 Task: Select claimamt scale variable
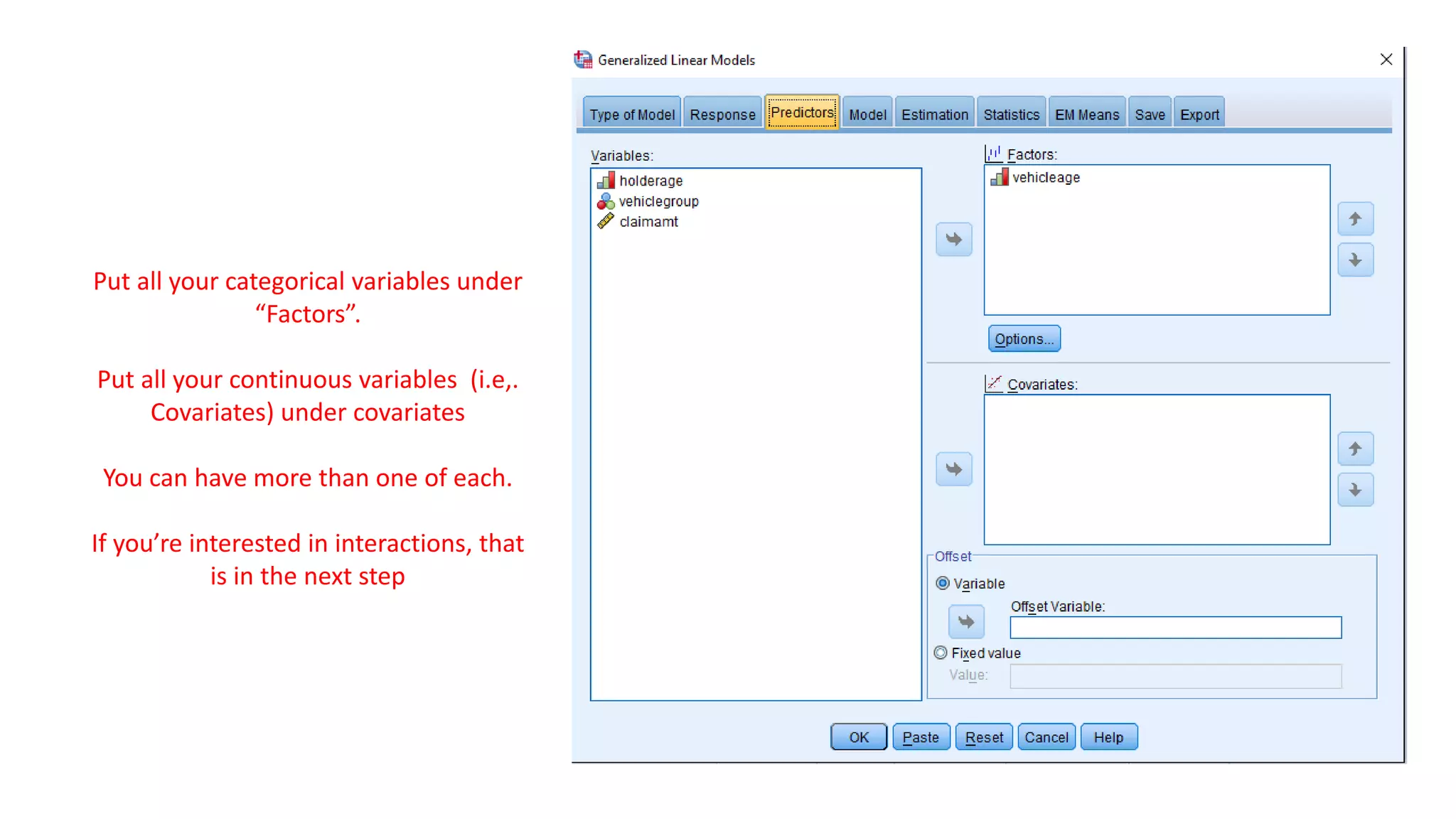(648, 222)
